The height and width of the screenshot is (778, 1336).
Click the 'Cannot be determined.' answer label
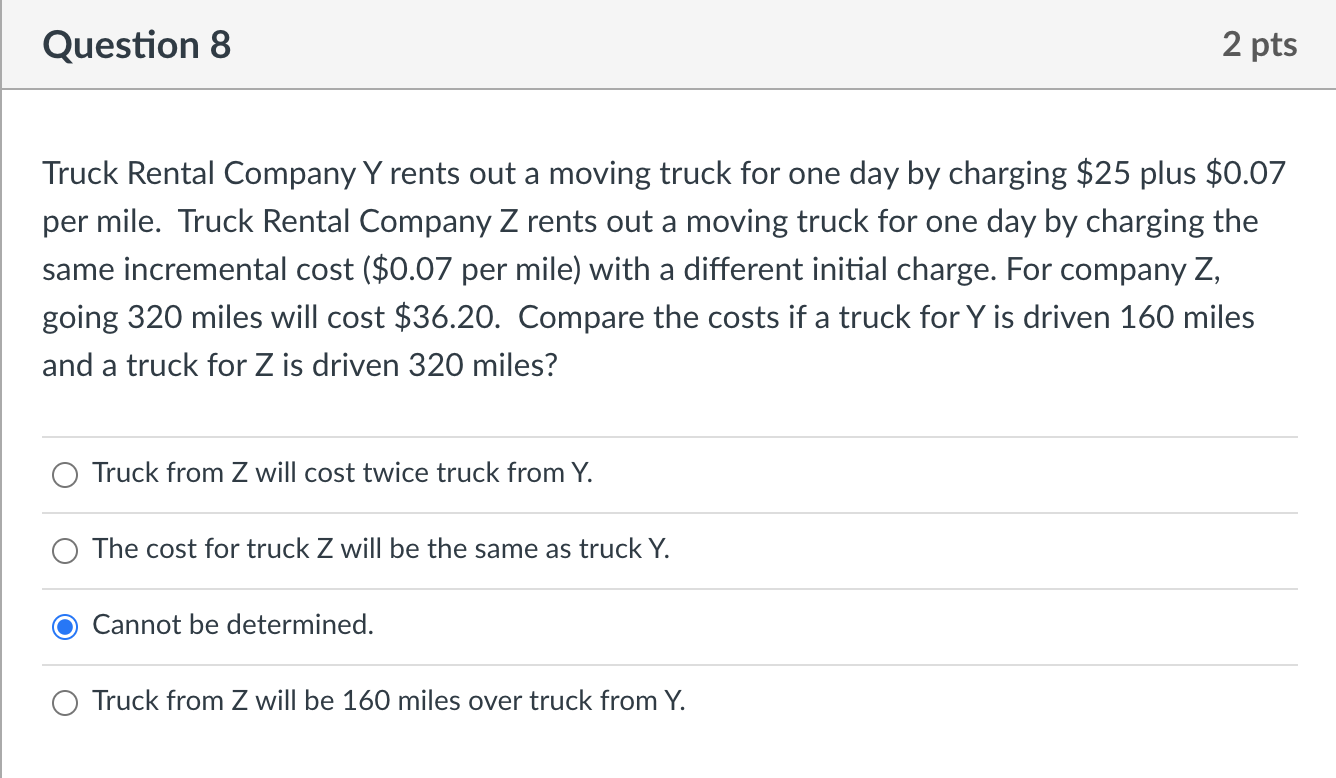point(233,625)
